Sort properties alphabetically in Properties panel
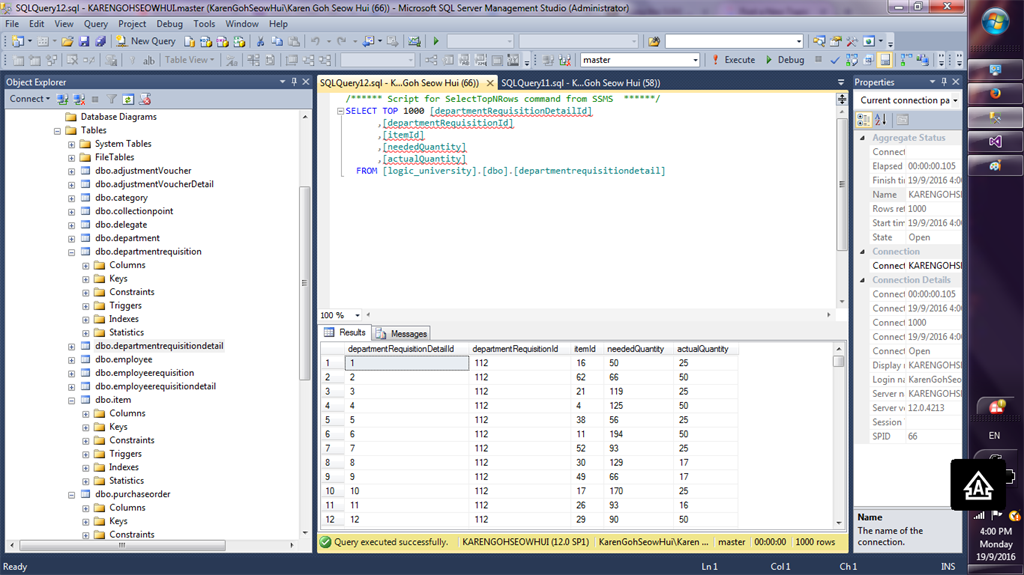Viewport: 1024px width, 575px height. click(880, 119)
